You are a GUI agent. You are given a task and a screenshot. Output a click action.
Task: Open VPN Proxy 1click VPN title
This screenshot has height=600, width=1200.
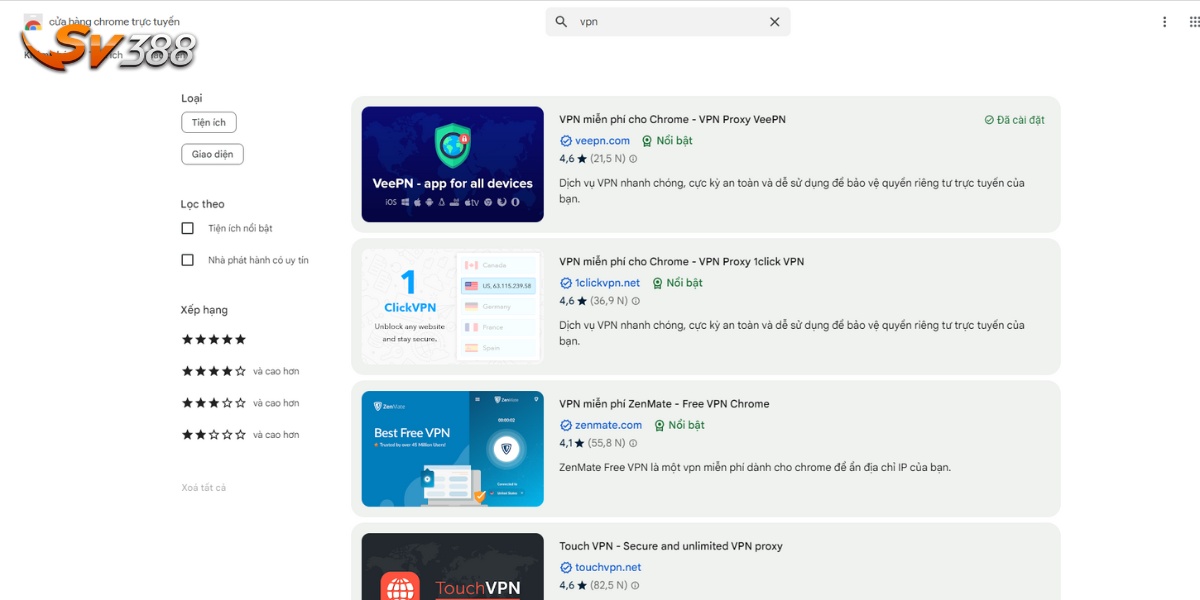click(681, 262)
